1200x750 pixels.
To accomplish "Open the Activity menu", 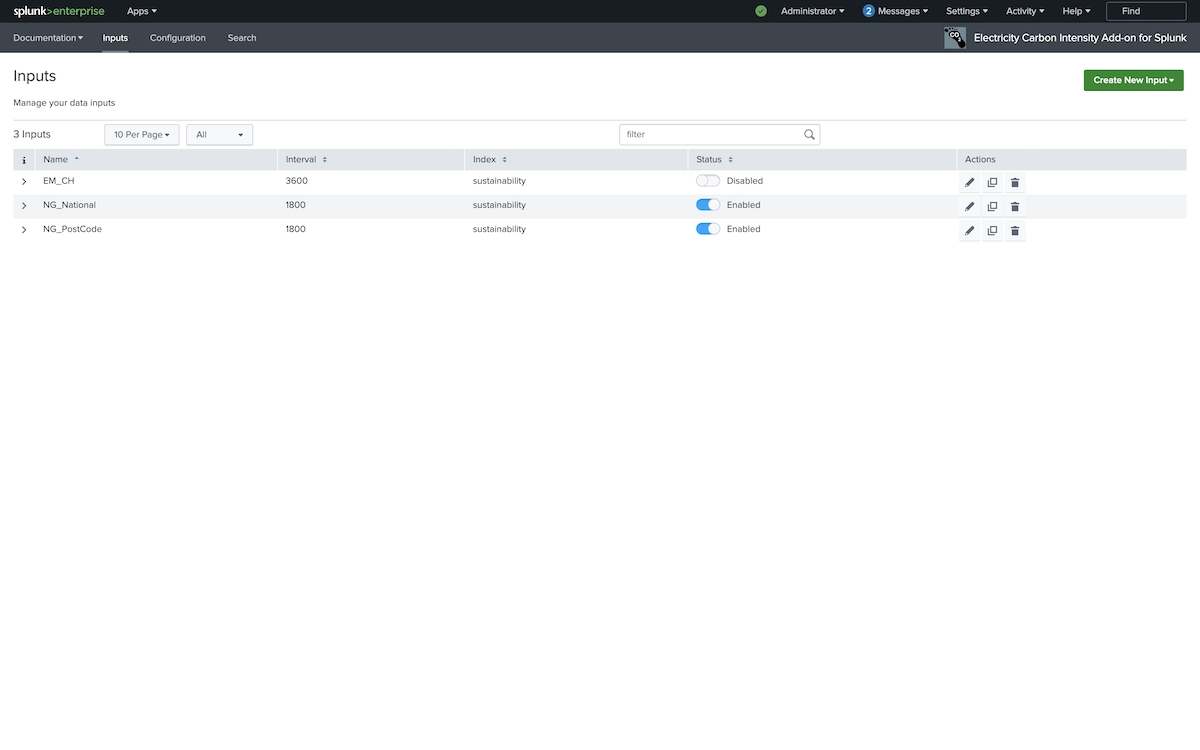I will tap(1025, 11).
